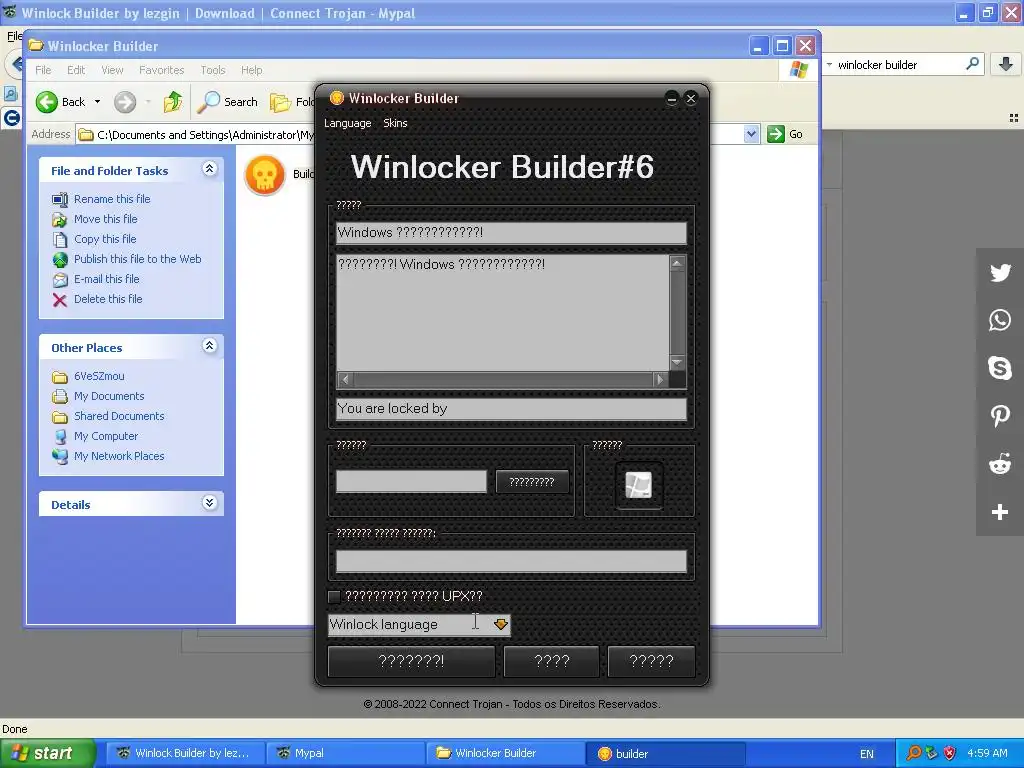Click the browser search magnifier icon
The image size is (1024, 768).
click(x=972, y=64)
